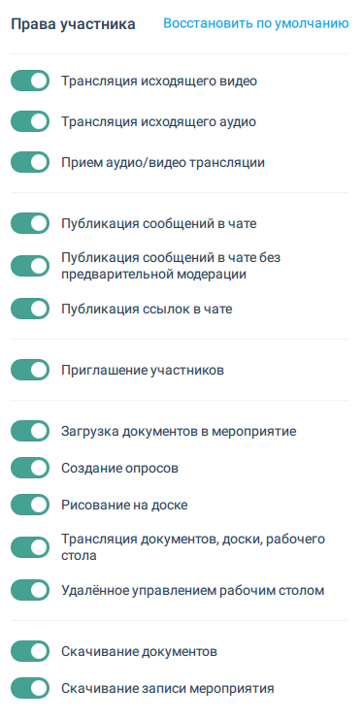Click the 'Приглашение участников' label text
This screenshot has width=363, height=720.
(143, 370)
